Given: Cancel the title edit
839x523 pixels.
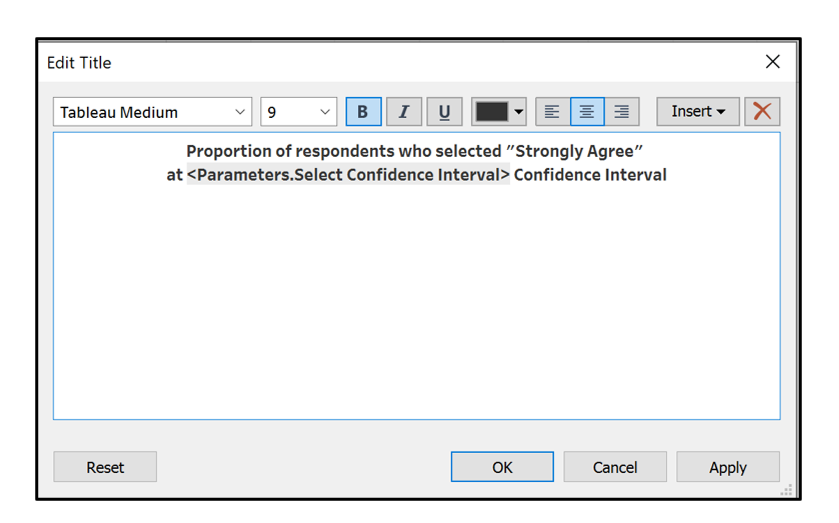Looking at the screenshot, I should click(x=615, y=467).
